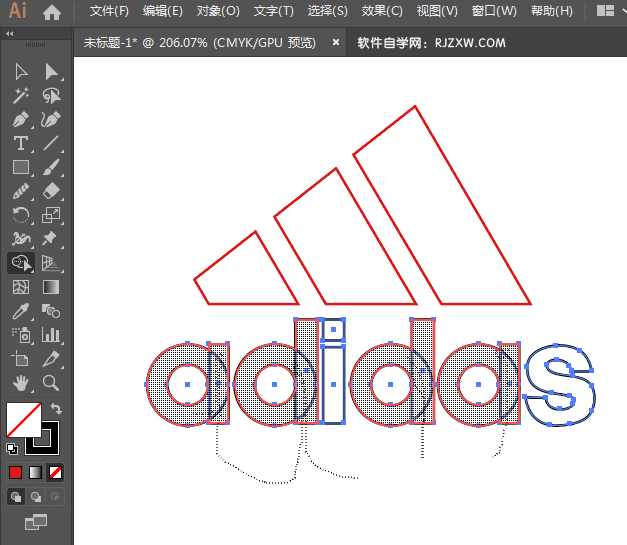The image size is (627, 545).
Task: Select the Direct Selection tool
Action: point(51,72)
